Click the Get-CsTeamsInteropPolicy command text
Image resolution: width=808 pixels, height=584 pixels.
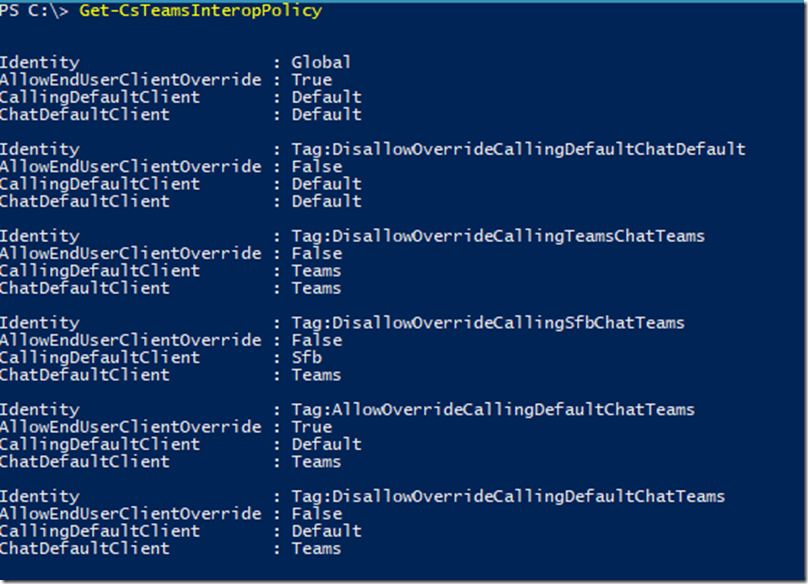pyautogui.click(x=200, y=11)
